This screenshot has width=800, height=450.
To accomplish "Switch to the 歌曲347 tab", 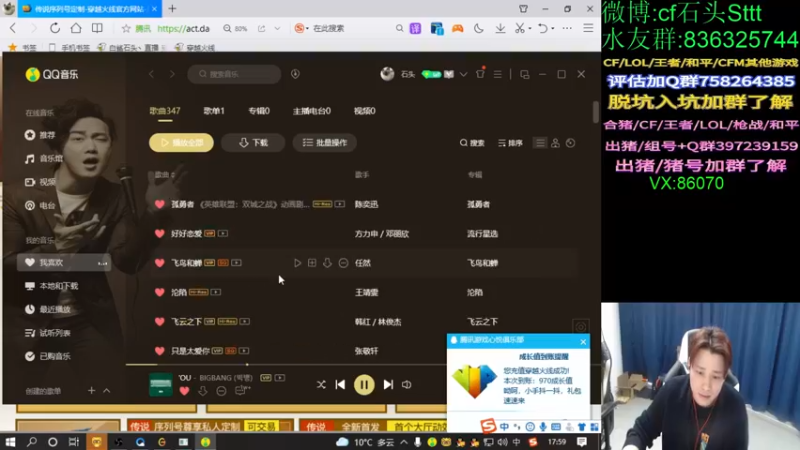I will tap(165, 111).
